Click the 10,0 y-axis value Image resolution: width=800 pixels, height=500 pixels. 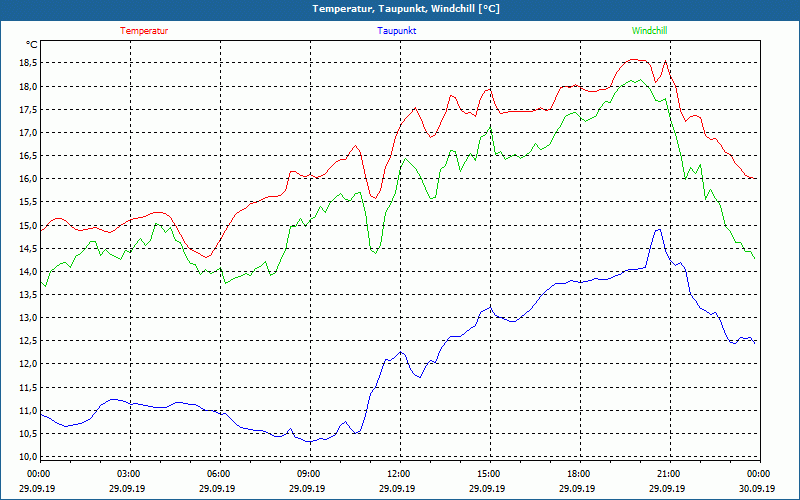tap(28, 457)
